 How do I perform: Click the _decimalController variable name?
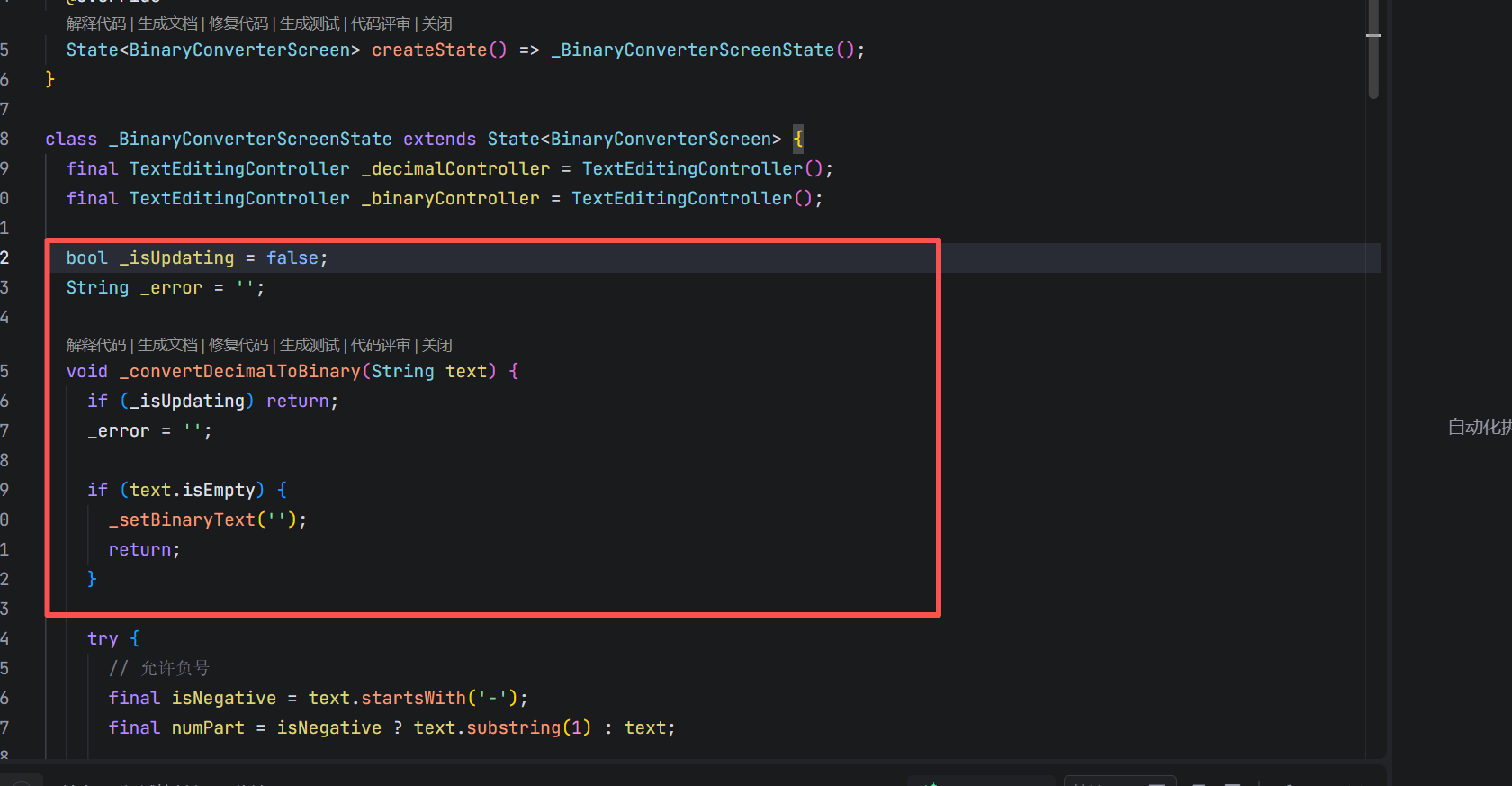[x=455, y=168]
